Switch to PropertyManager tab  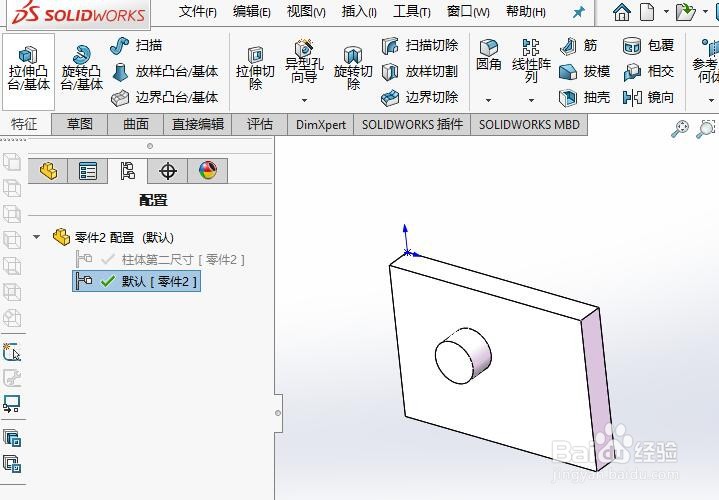point(88,171)
